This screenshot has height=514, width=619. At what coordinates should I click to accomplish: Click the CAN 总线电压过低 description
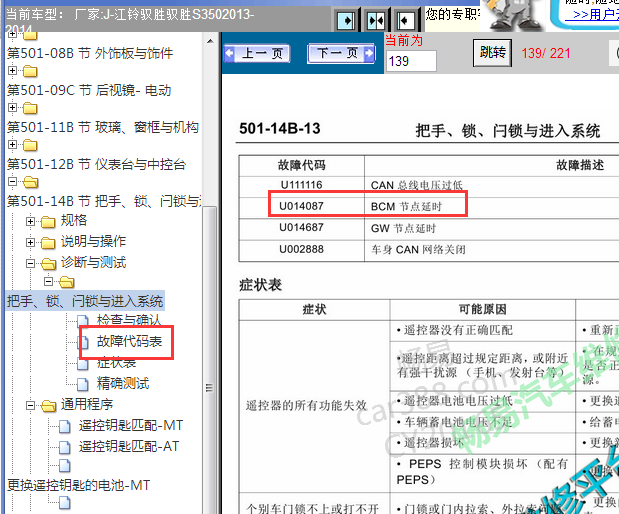(416, 185)
